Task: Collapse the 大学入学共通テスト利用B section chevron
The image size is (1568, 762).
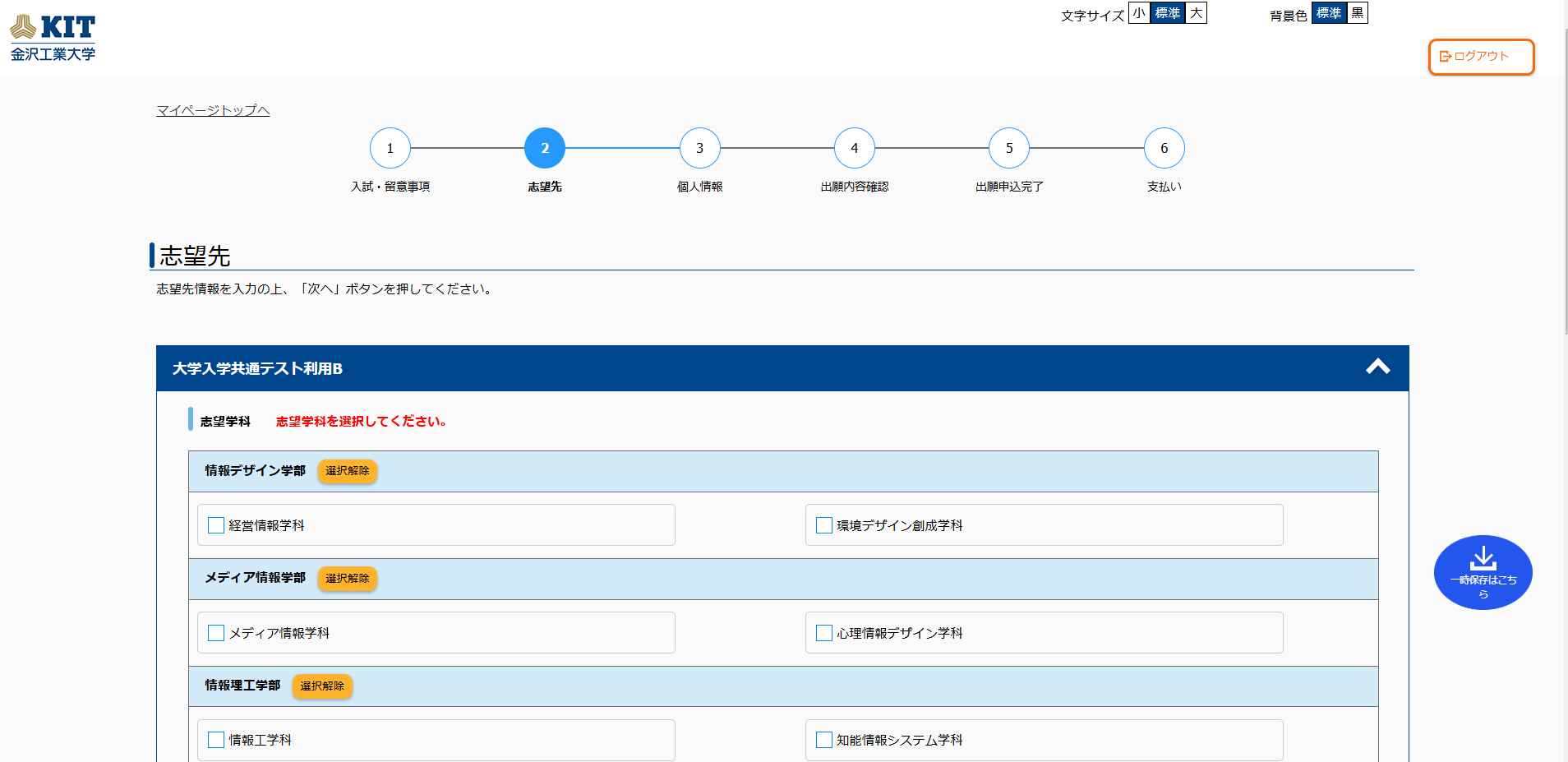Action: point(1378,367)
